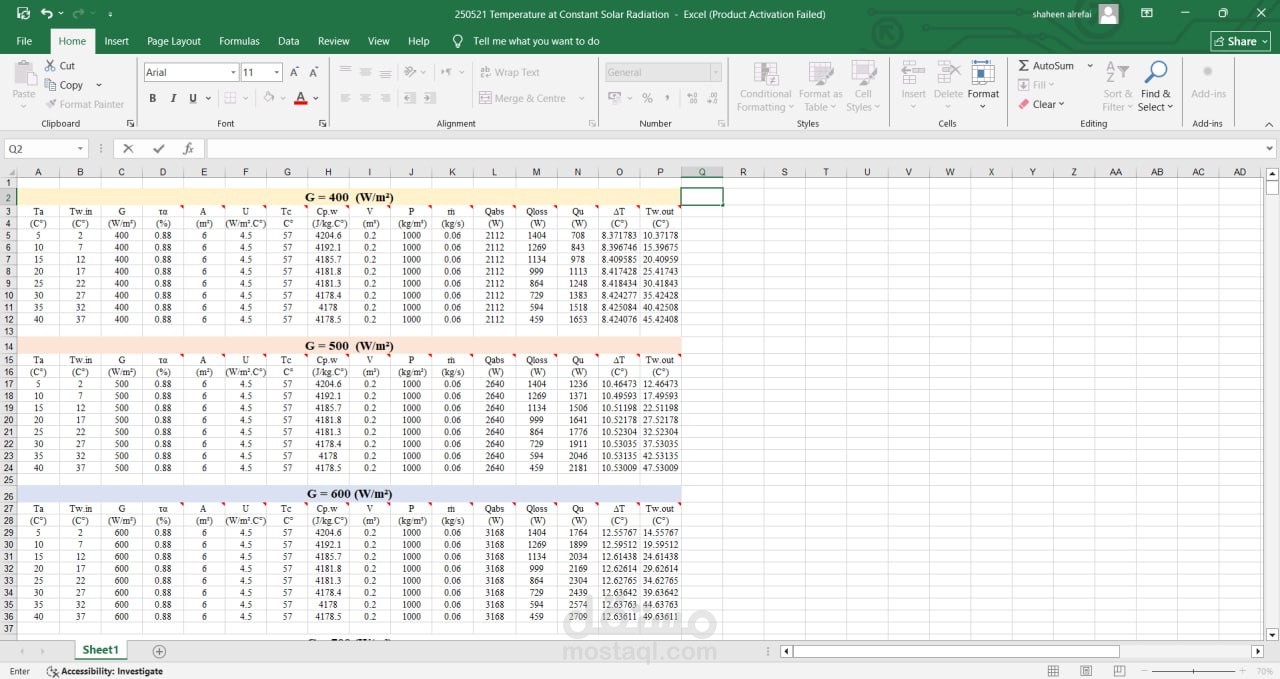
Task: Decrease decimal places
Action: [713, 98]
